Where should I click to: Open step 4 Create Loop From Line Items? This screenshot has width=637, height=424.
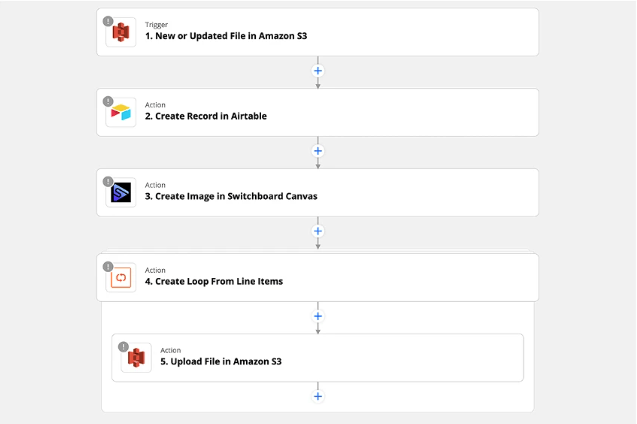[x=317, y=278]
